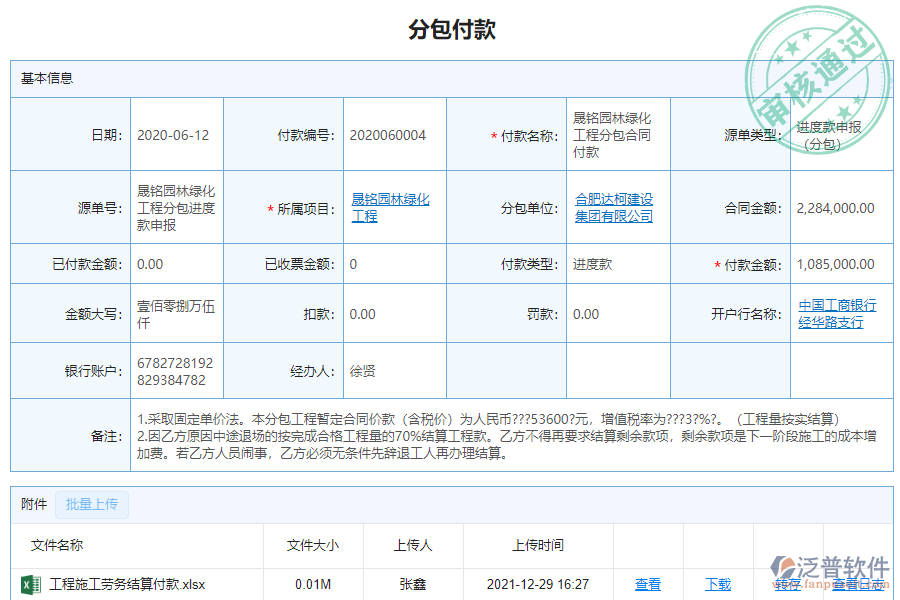Click the 泛普软件 logo watermark

click(x=830, y=565)
